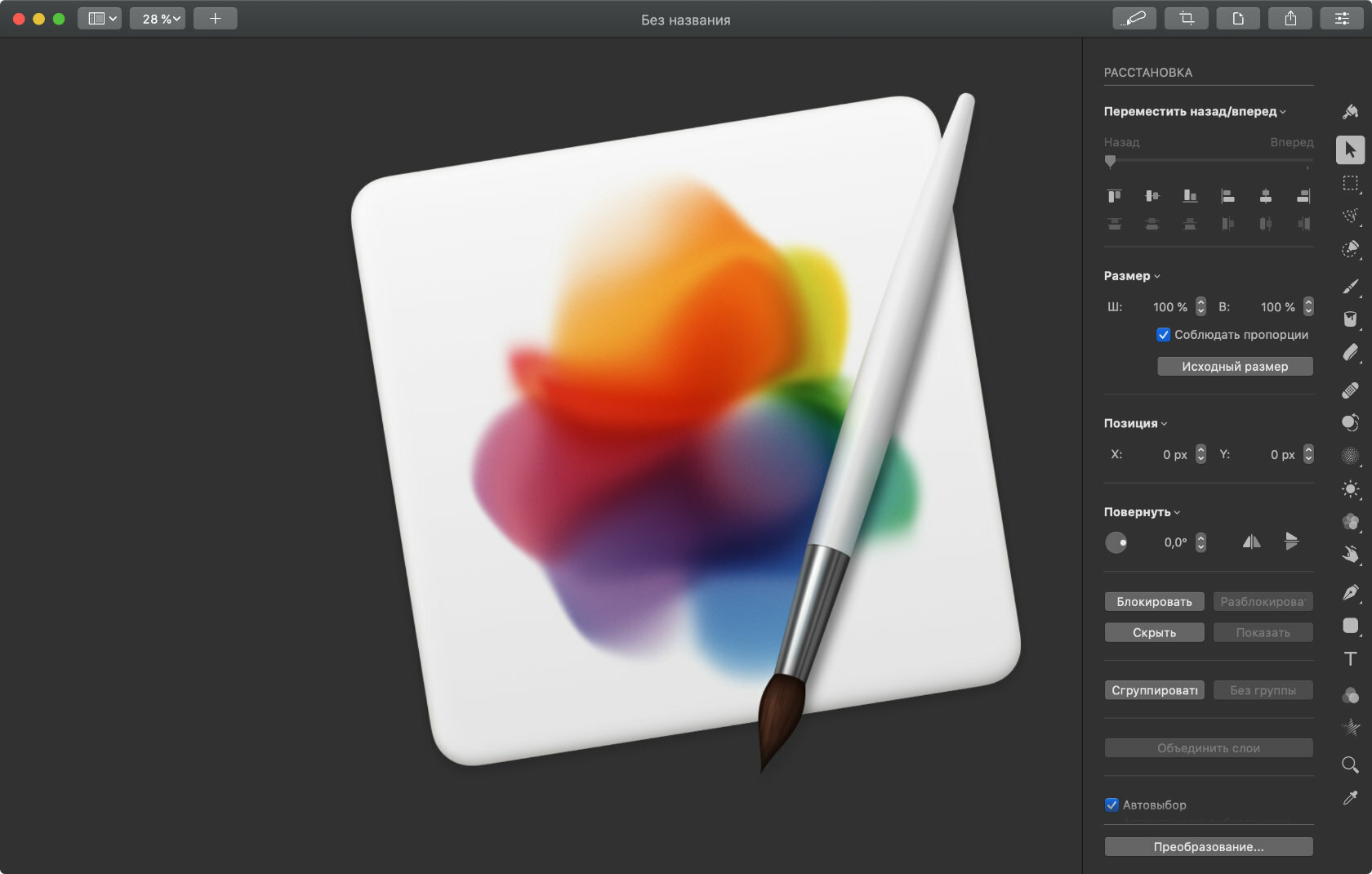Click the brush stroke toolbar button
The width and height of the screenshot is (1372, 874).
pos(1134,18)
